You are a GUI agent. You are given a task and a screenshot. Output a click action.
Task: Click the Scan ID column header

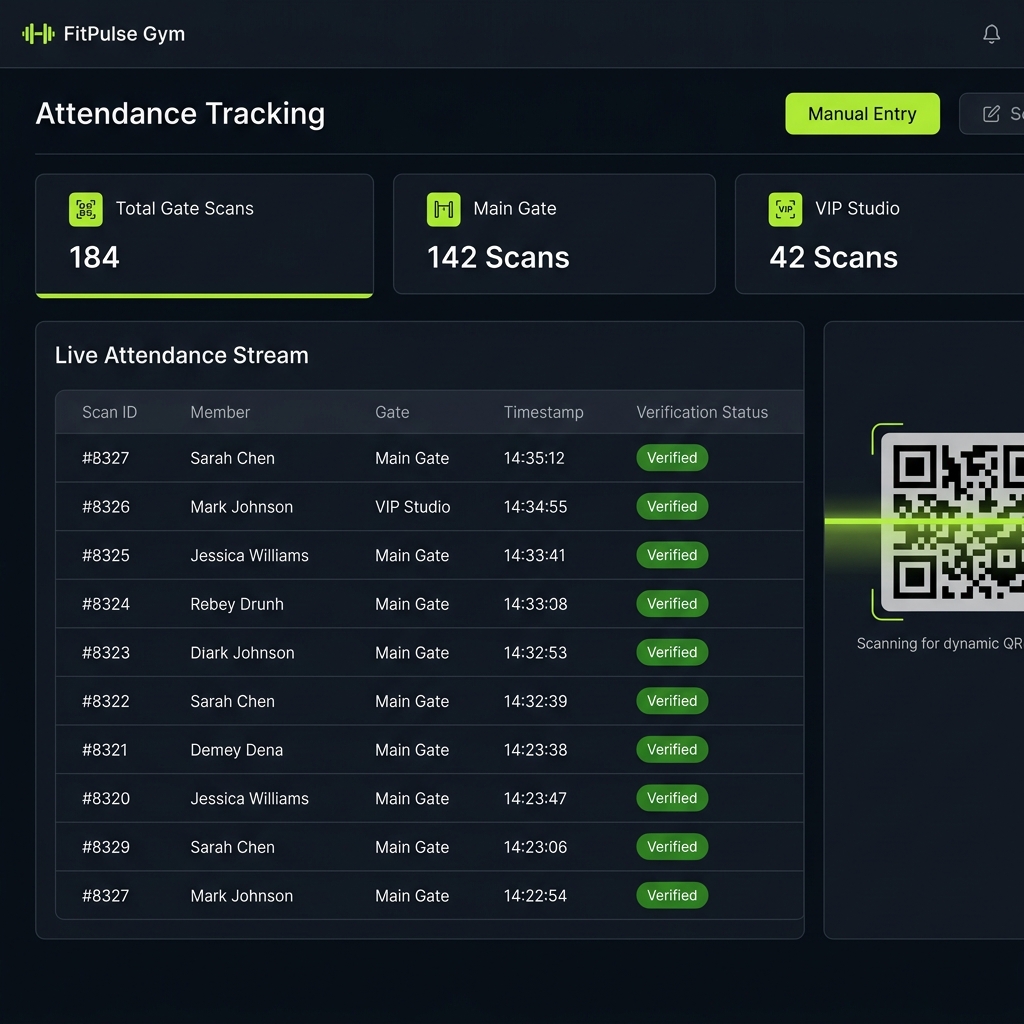point(110,412)
